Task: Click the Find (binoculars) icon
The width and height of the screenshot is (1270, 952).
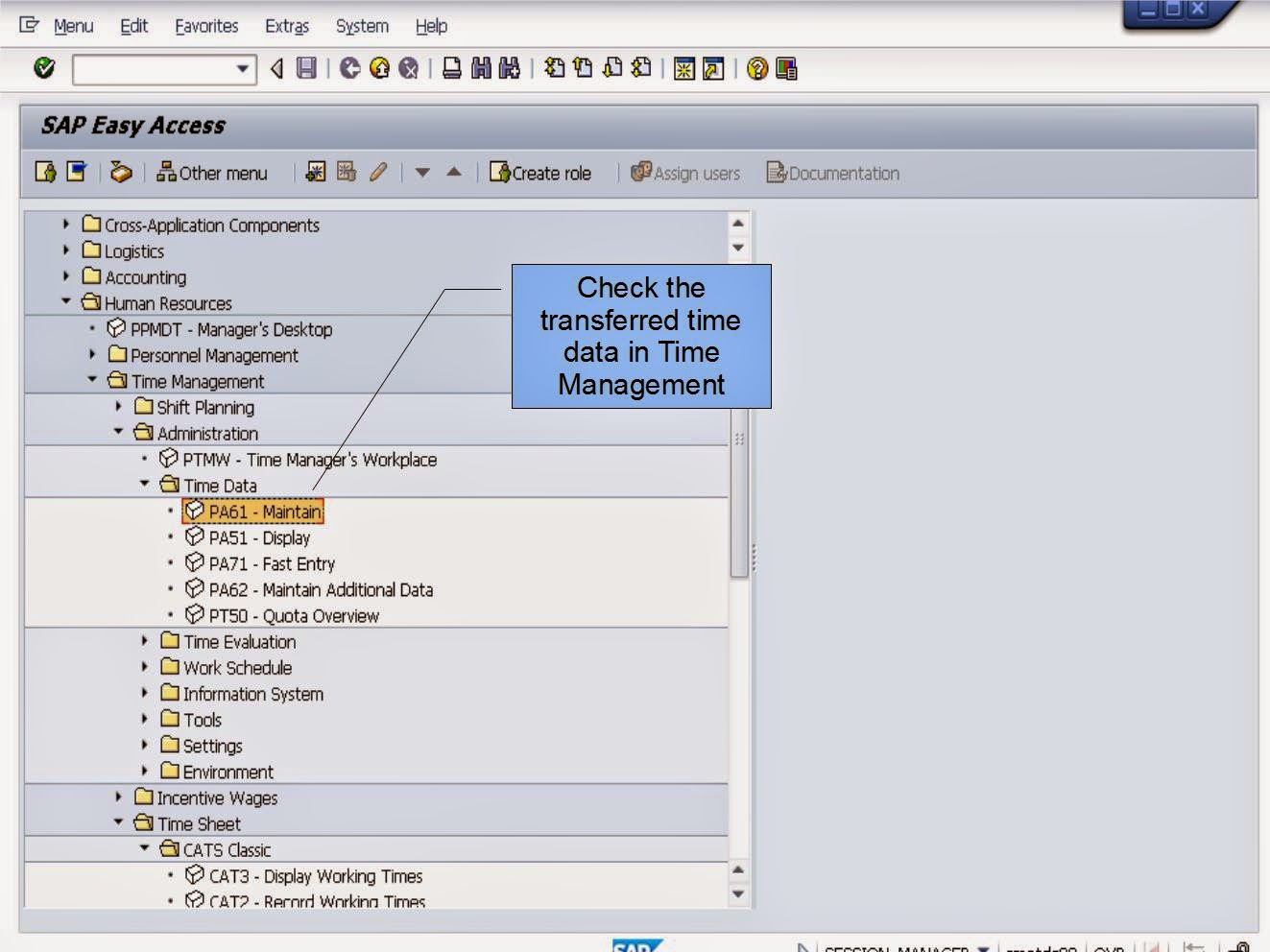Action: [x=482, y=68]
